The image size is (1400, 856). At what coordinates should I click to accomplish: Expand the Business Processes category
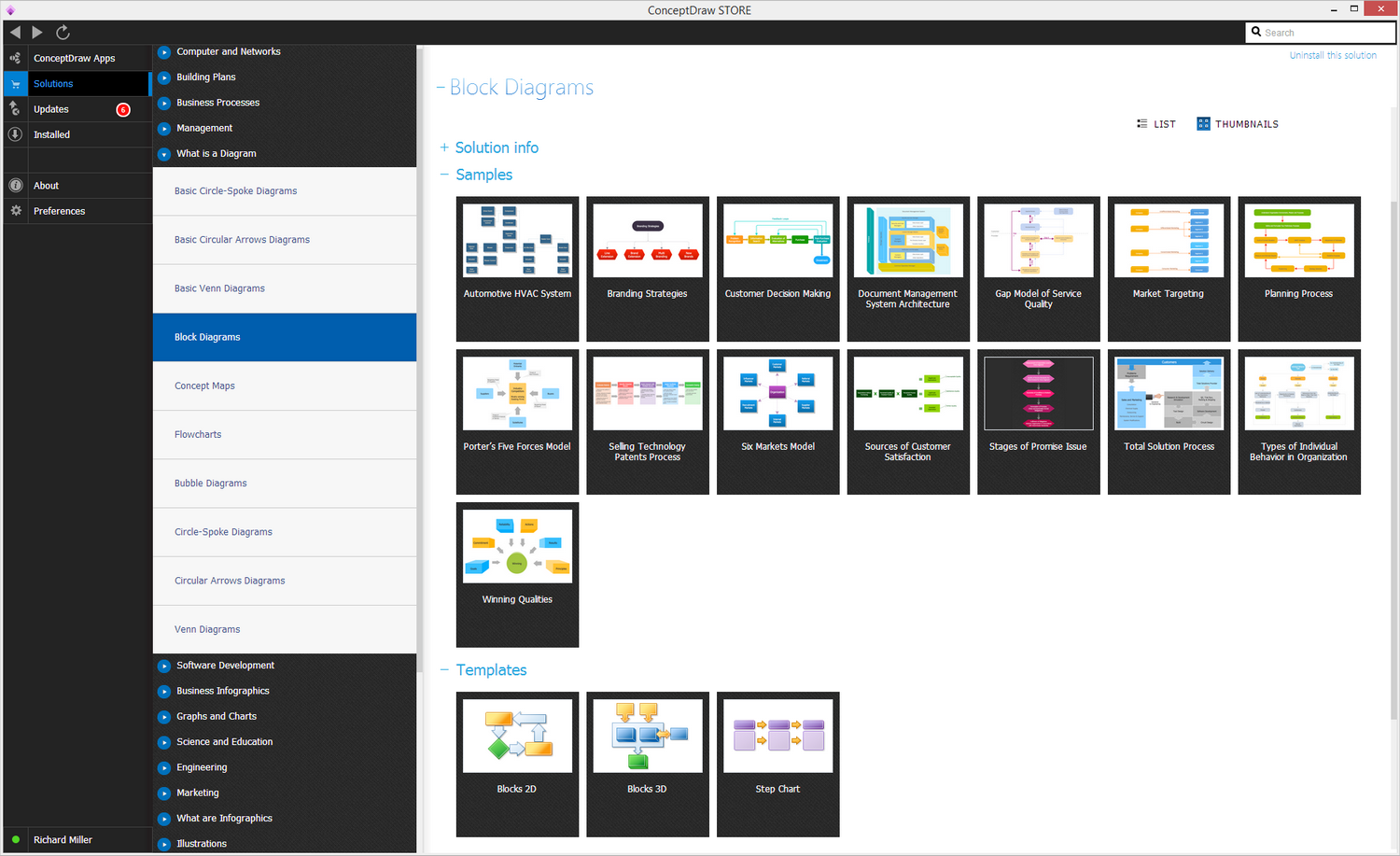click(164, 103)
